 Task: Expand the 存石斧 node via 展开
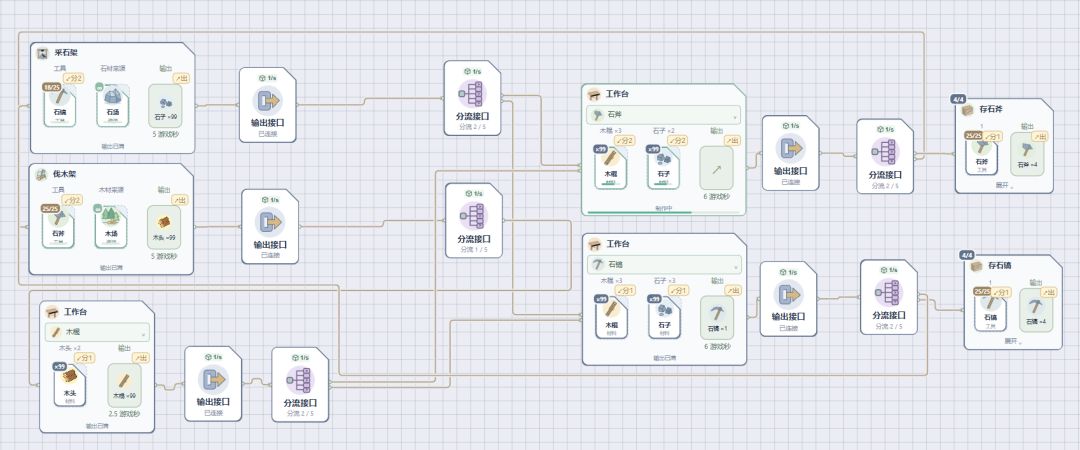pyautogui.click(x=1003, y=185)
